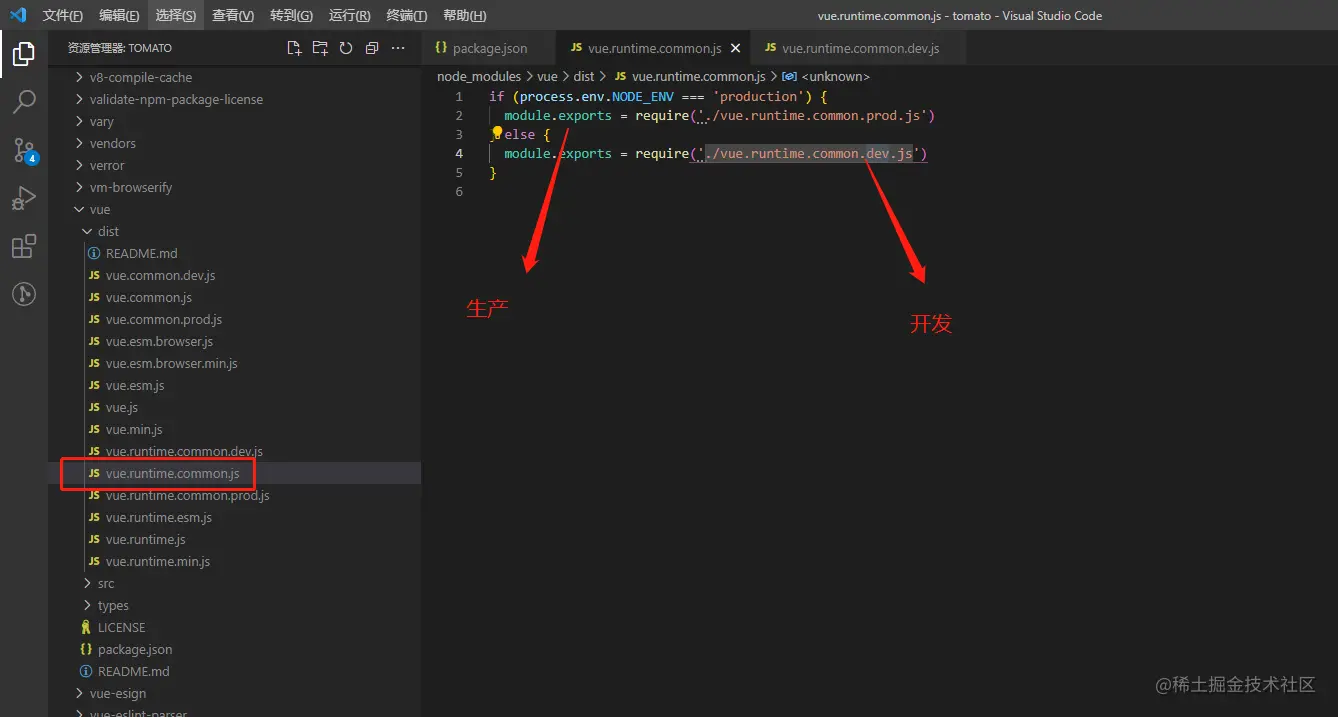Viewport: 1338px width, 717px height.
Task: Create a new folder in explorer
Action: point(320,48)
